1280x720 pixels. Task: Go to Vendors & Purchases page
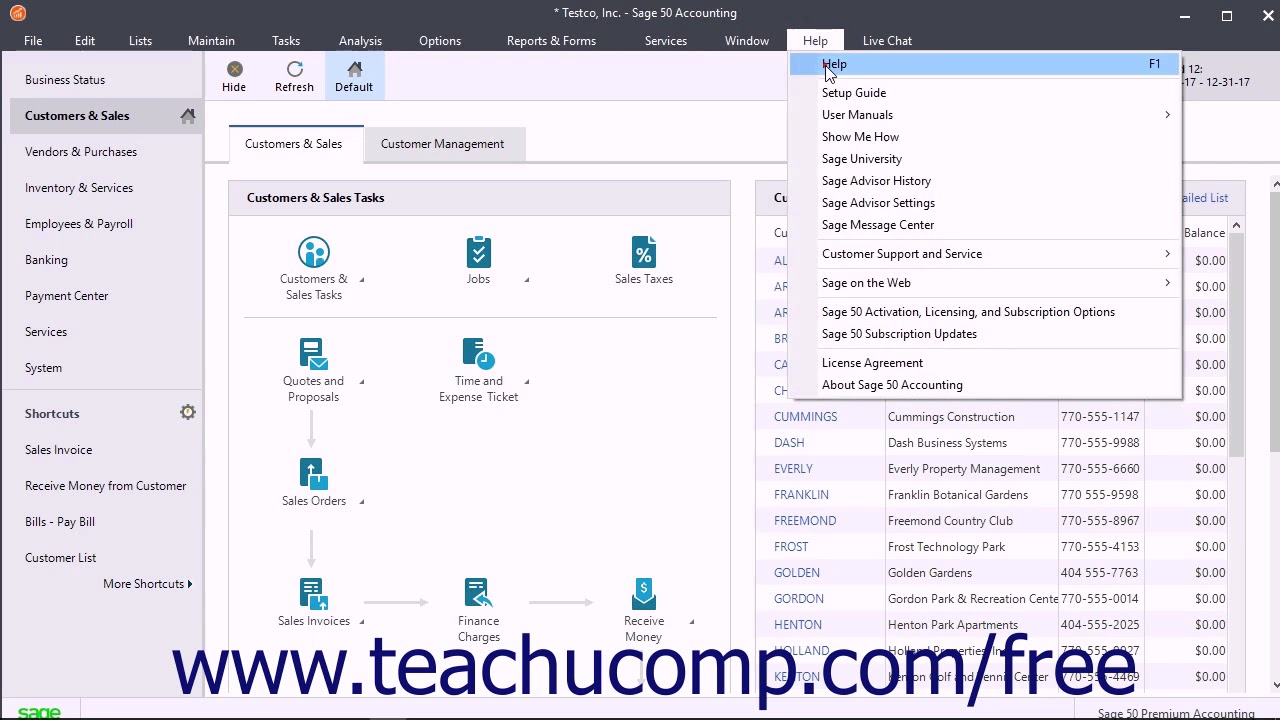click(81, 152)
